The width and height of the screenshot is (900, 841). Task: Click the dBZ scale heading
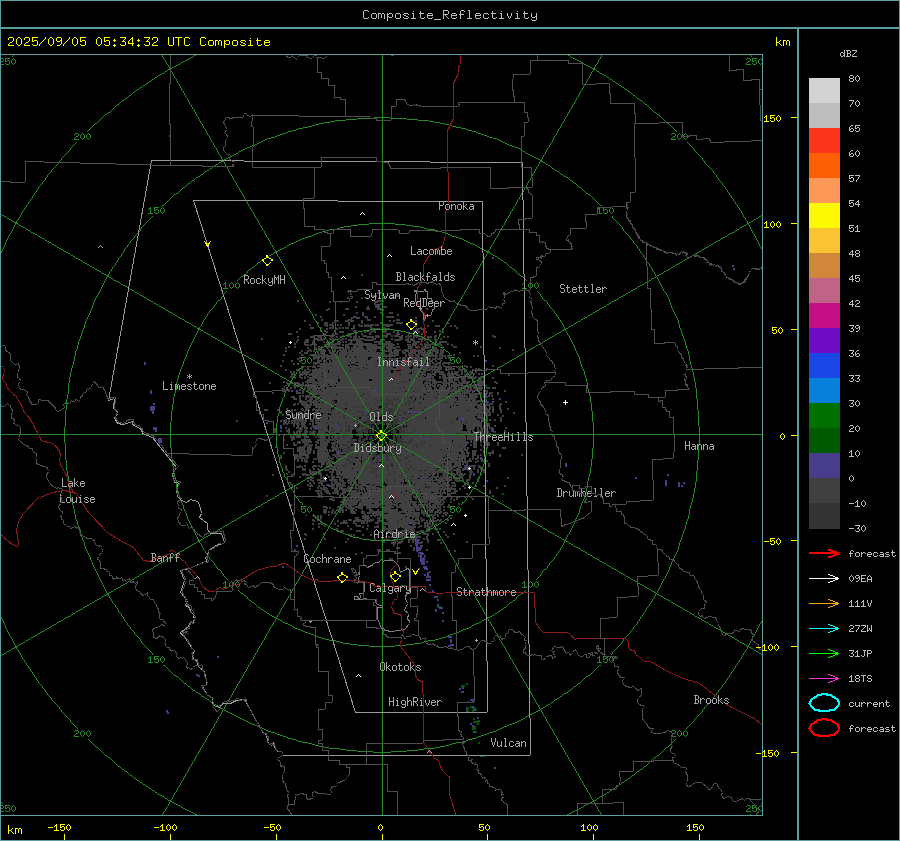click(848, 54)
